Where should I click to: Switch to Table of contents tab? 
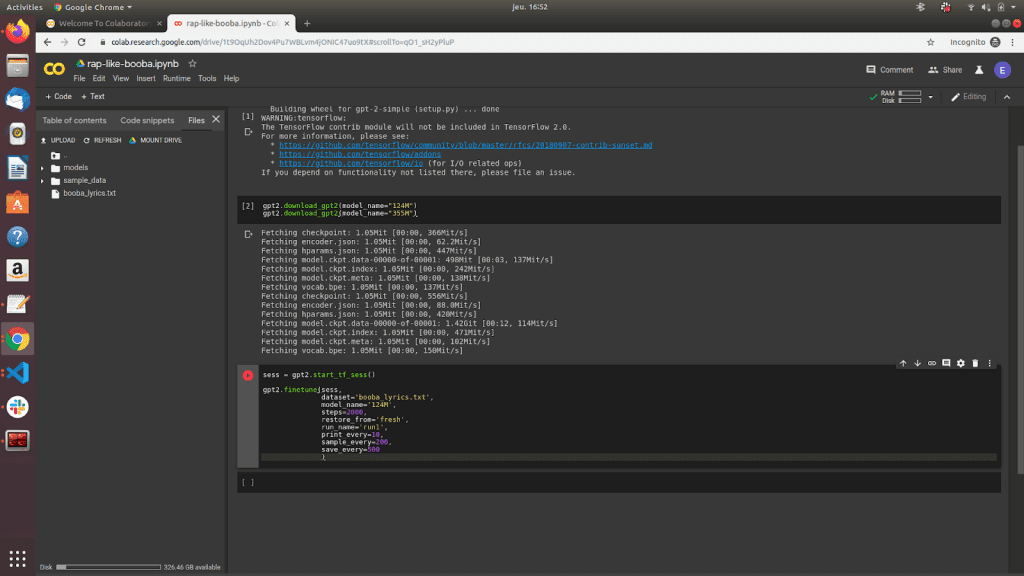pos(74,120)
